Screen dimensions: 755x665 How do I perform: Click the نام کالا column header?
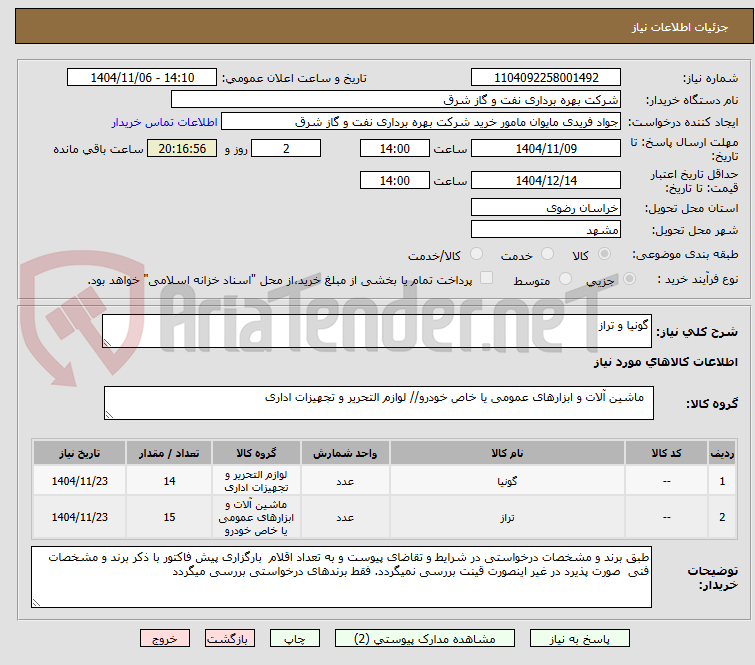coord(507,453)
